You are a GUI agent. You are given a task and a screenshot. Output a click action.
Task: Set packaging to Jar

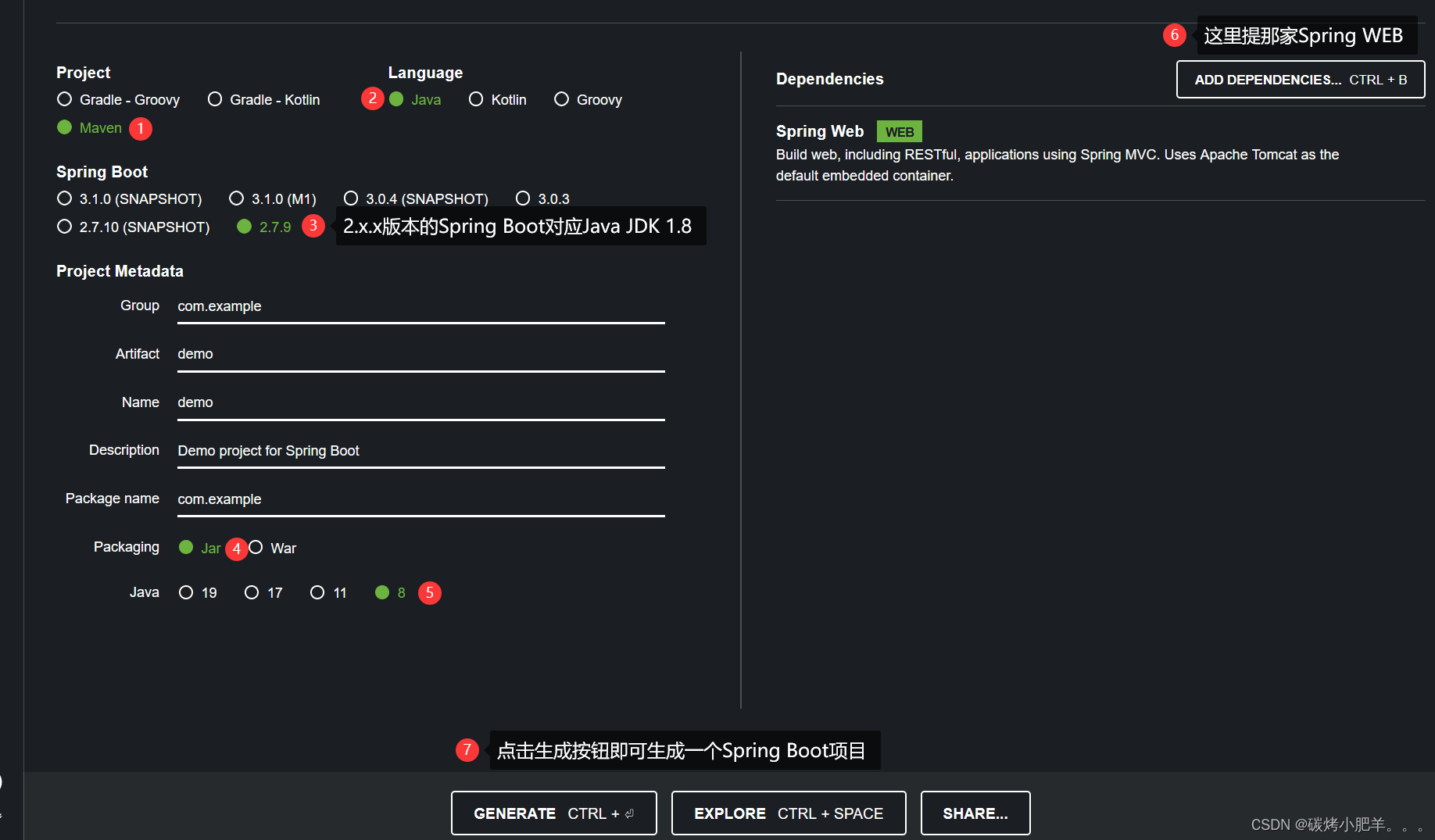(200, 548)
